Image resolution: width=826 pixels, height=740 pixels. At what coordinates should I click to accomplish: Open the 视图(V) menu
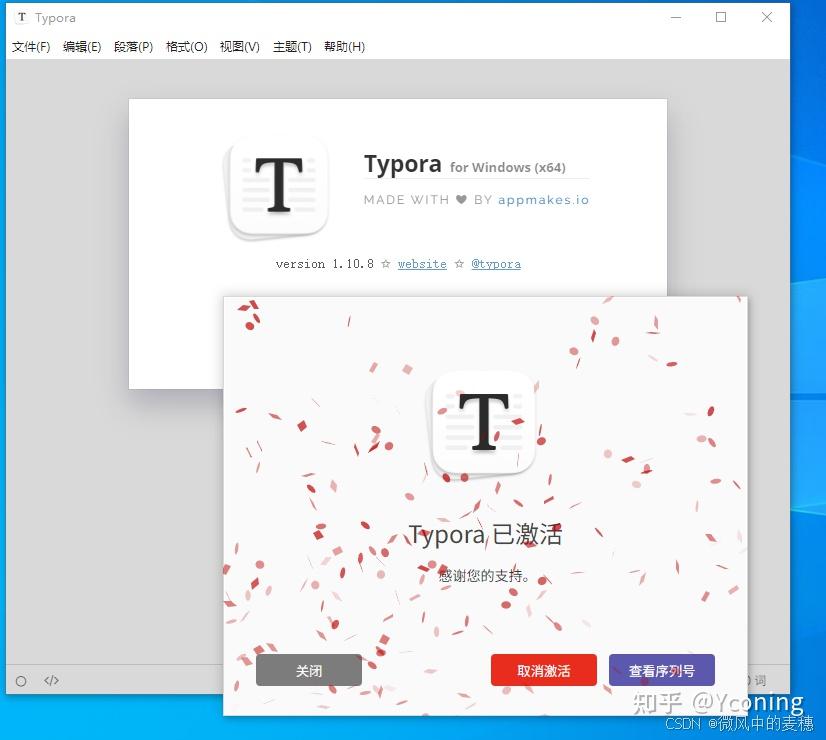click(x=239, y=46)
